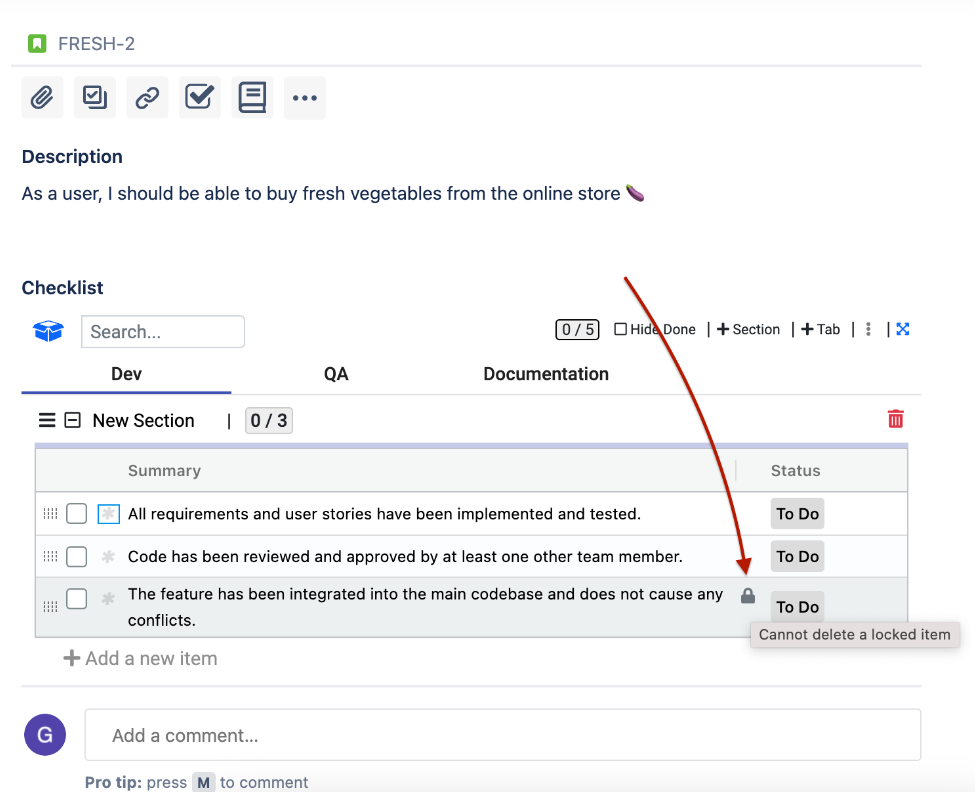Viewport: 975px width, 792px height.
Task: Open status dropdown of first checklist item
Action: [797, 514]
